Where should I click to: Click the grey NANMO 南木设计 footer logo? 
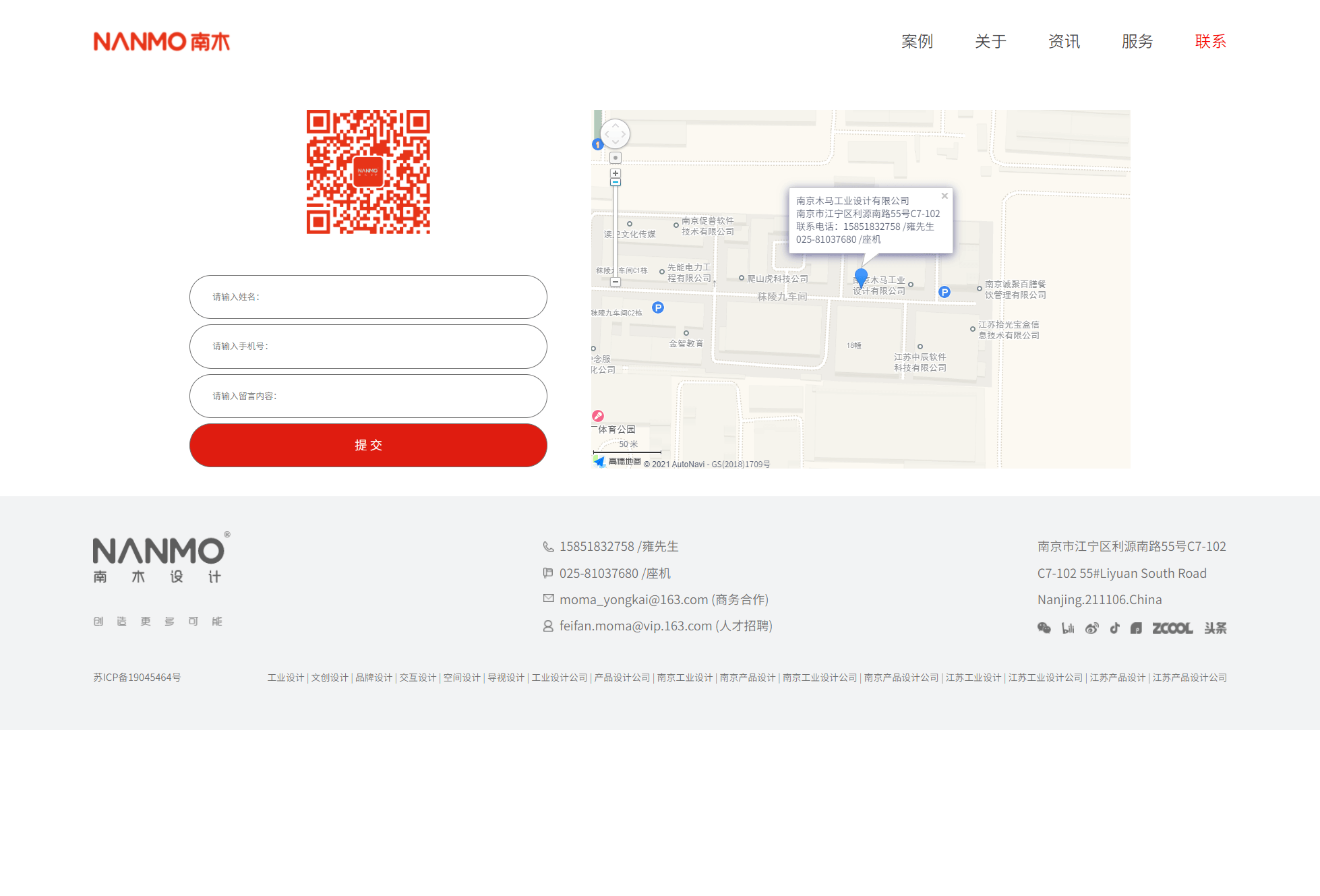(x=161, y=557)
